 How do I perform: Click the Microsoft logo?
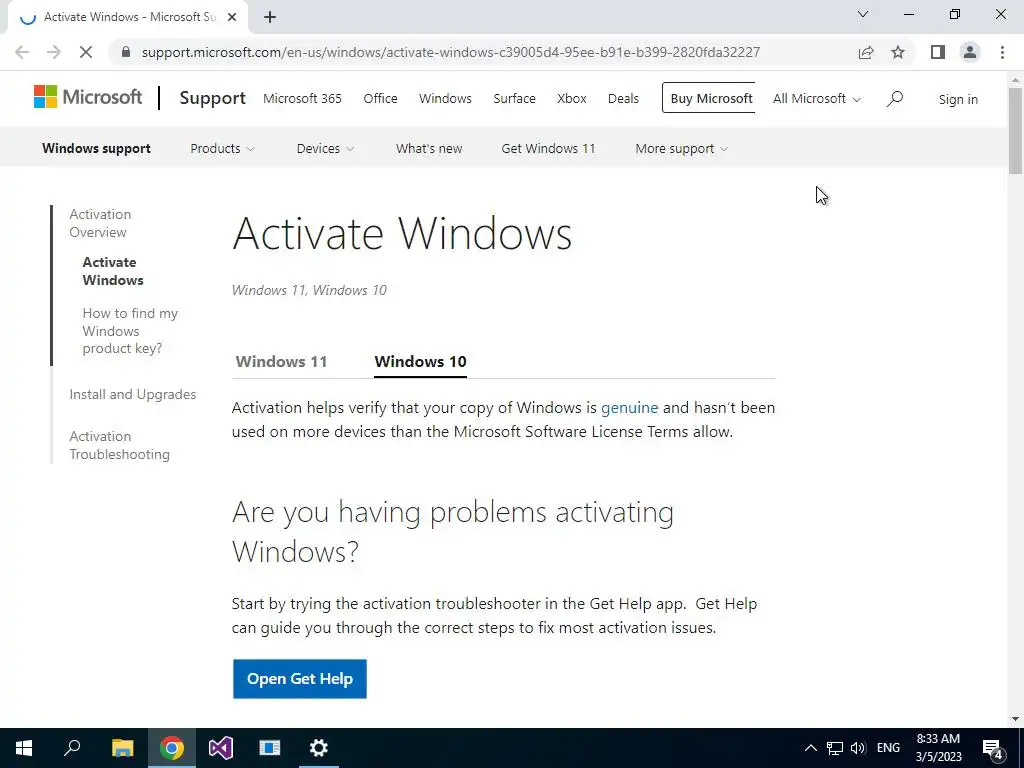(x=88, y=97)
